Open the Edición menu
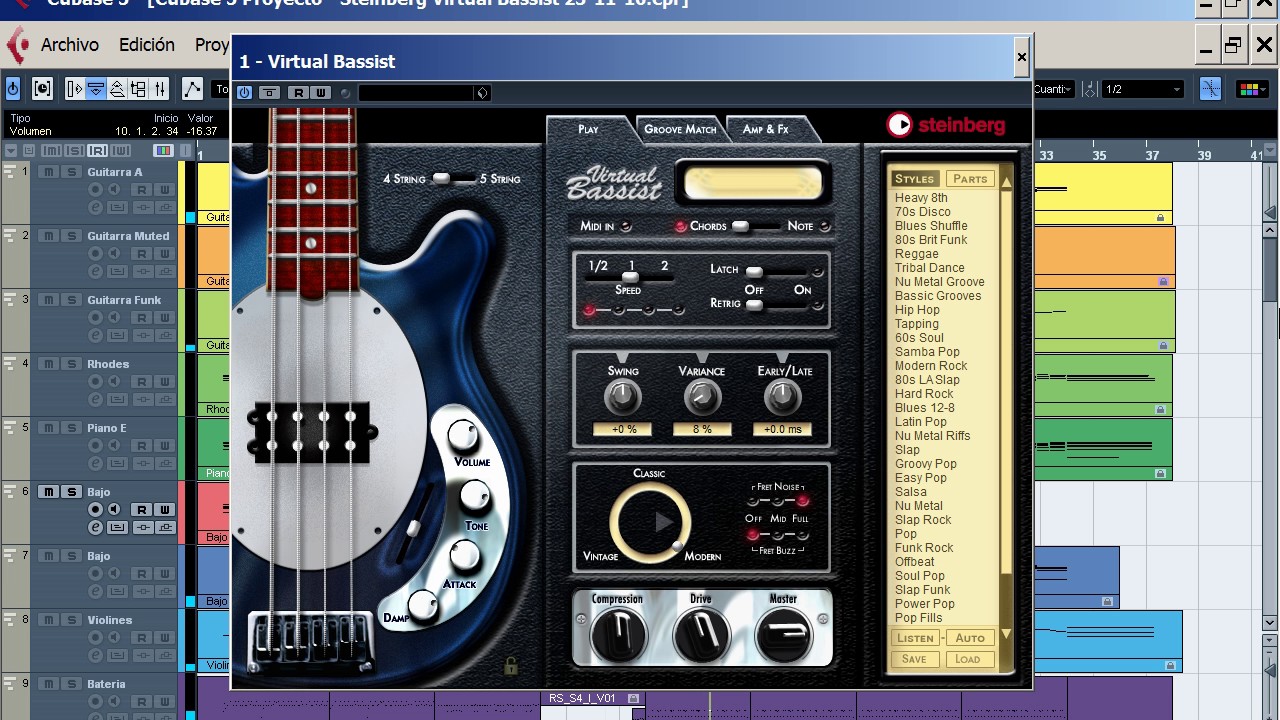Viewport: 1280px width, 720px height. pos(147,45)
